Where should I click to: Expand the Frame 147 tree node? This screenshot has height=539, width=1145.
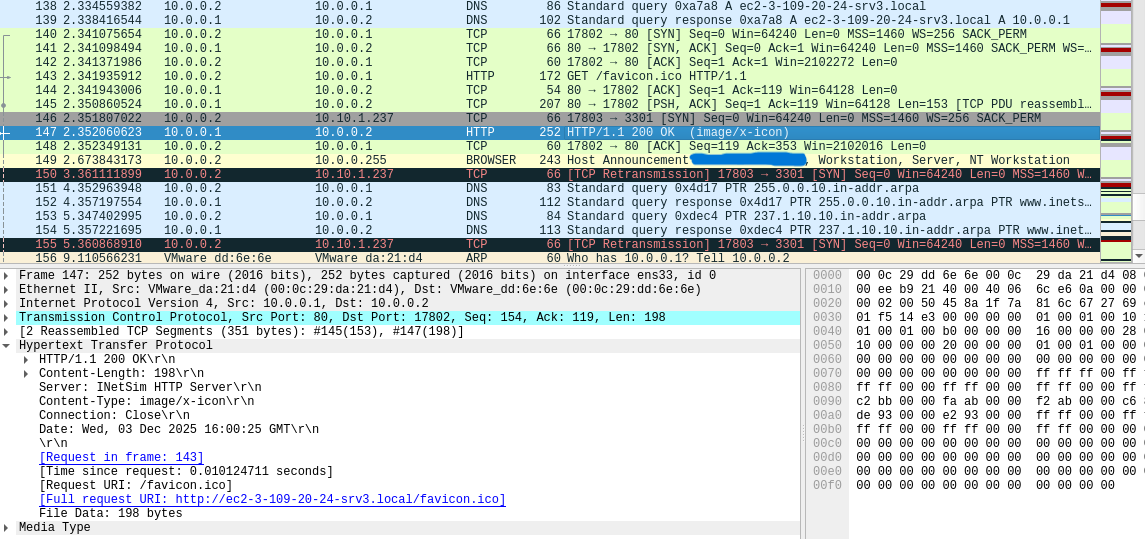pos(6,275)
